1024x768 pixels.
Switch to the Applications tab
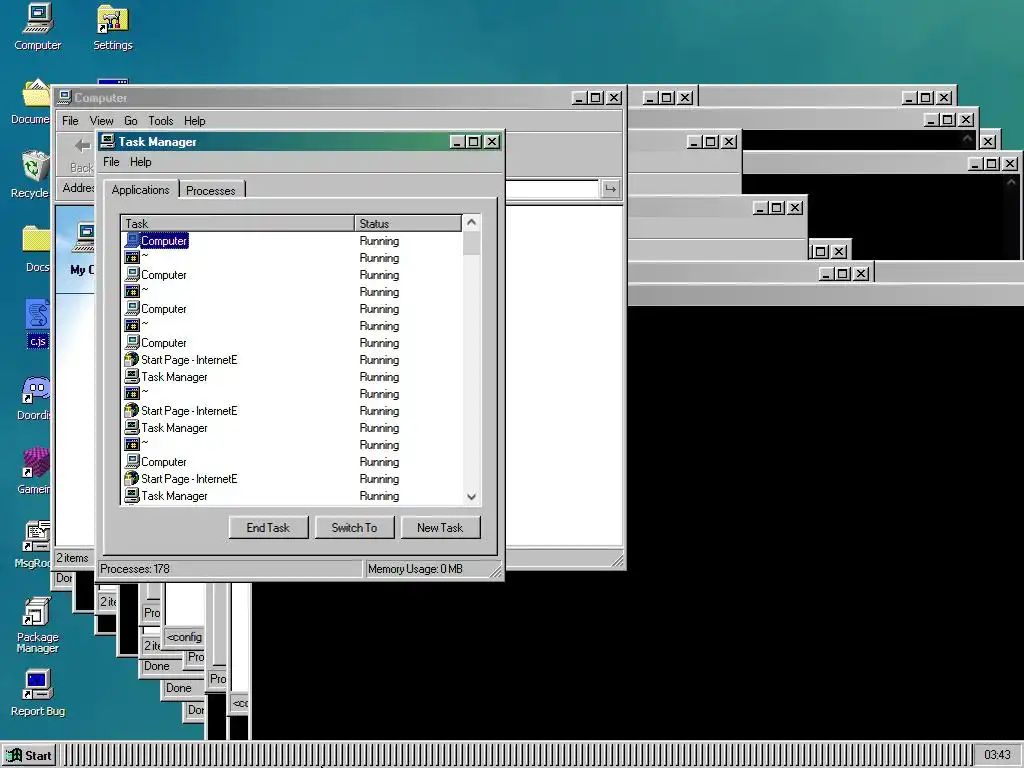140,189
